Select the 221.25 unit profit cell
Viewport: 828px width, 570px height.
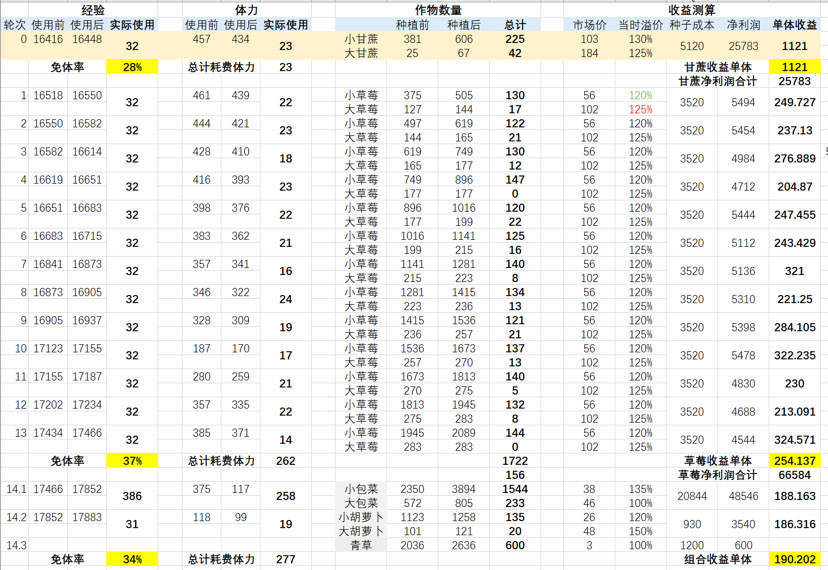pyautogui.click(x=795, y=299)
